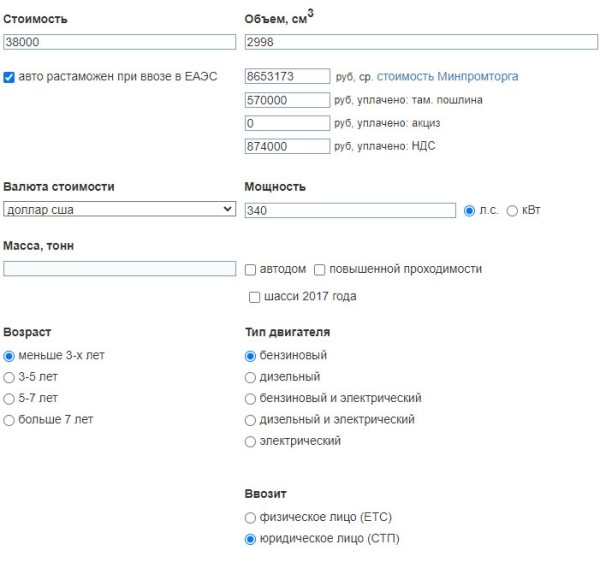The height and width of the screenshot is (568, 600).
Task: Click the paid 'НДС' amount field
Action: click(x=287, y=146)
